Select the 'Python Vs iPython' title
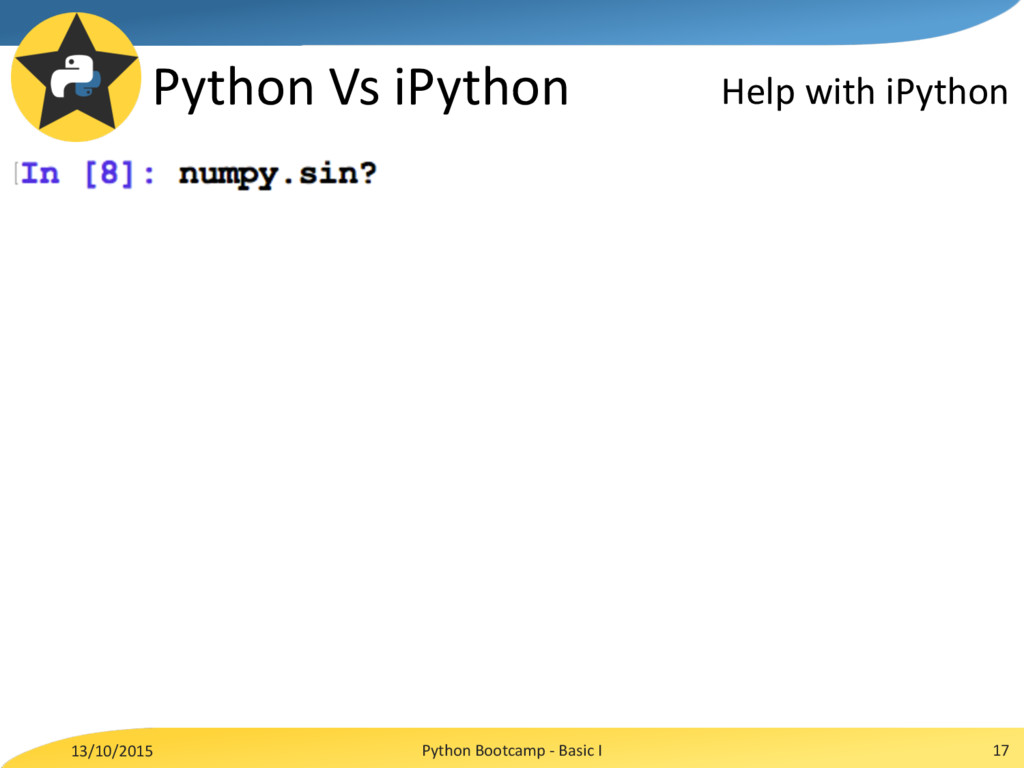 point(360,88)
